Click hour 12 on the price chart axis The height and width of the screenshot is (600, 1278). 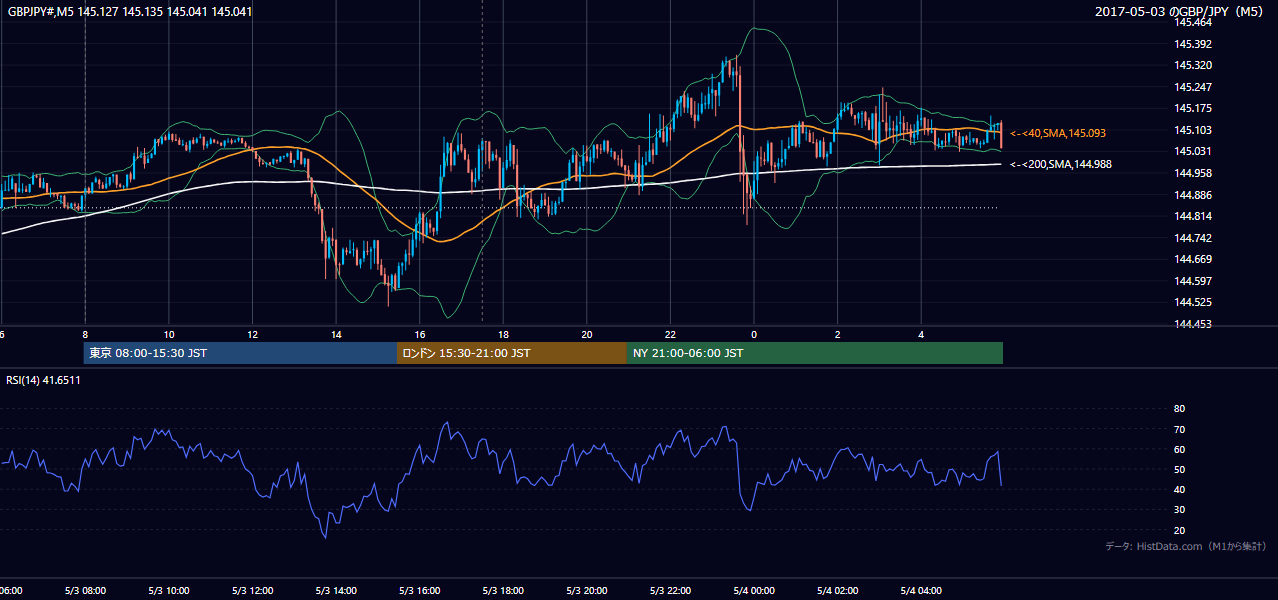click(x=252, y=334)
